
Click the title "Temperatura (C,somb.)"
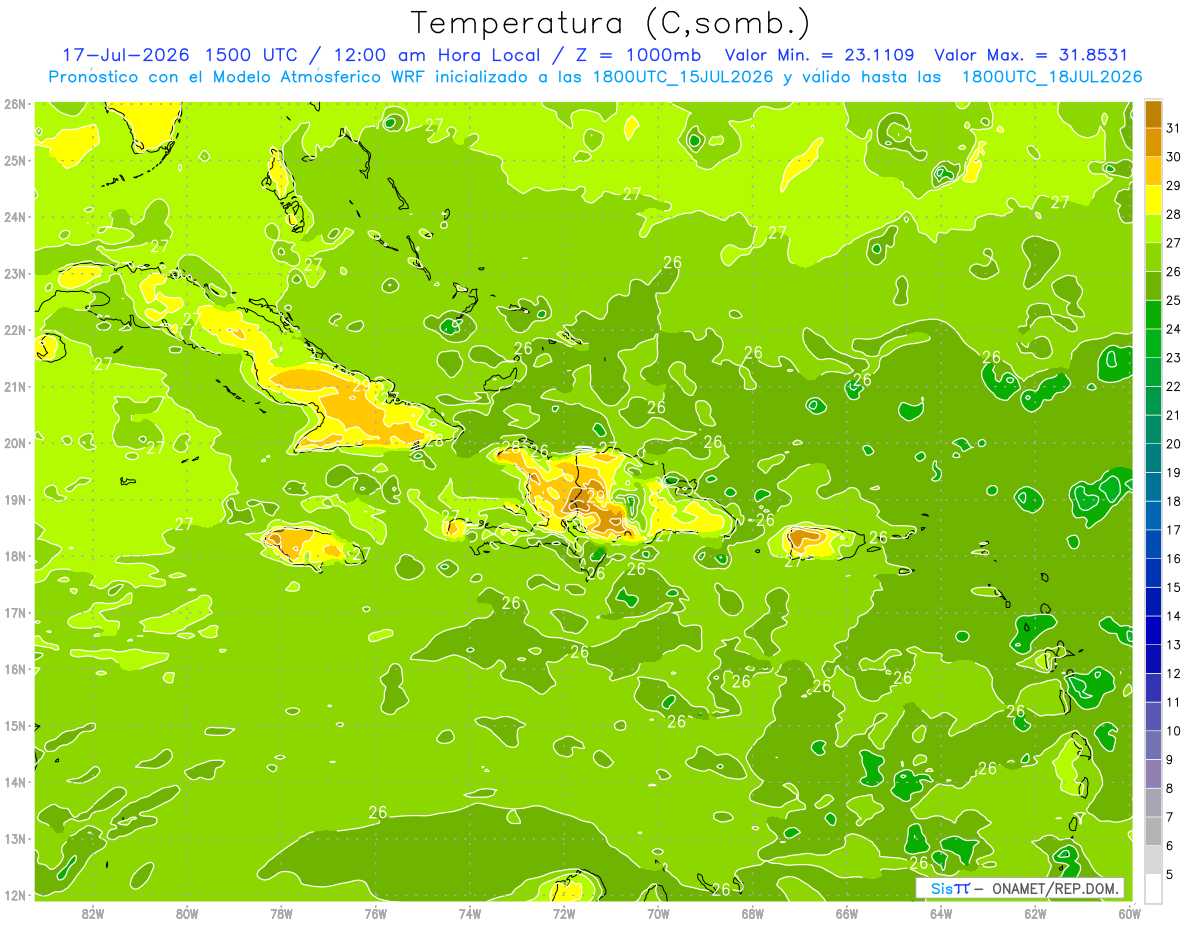[x=611, y=24]
